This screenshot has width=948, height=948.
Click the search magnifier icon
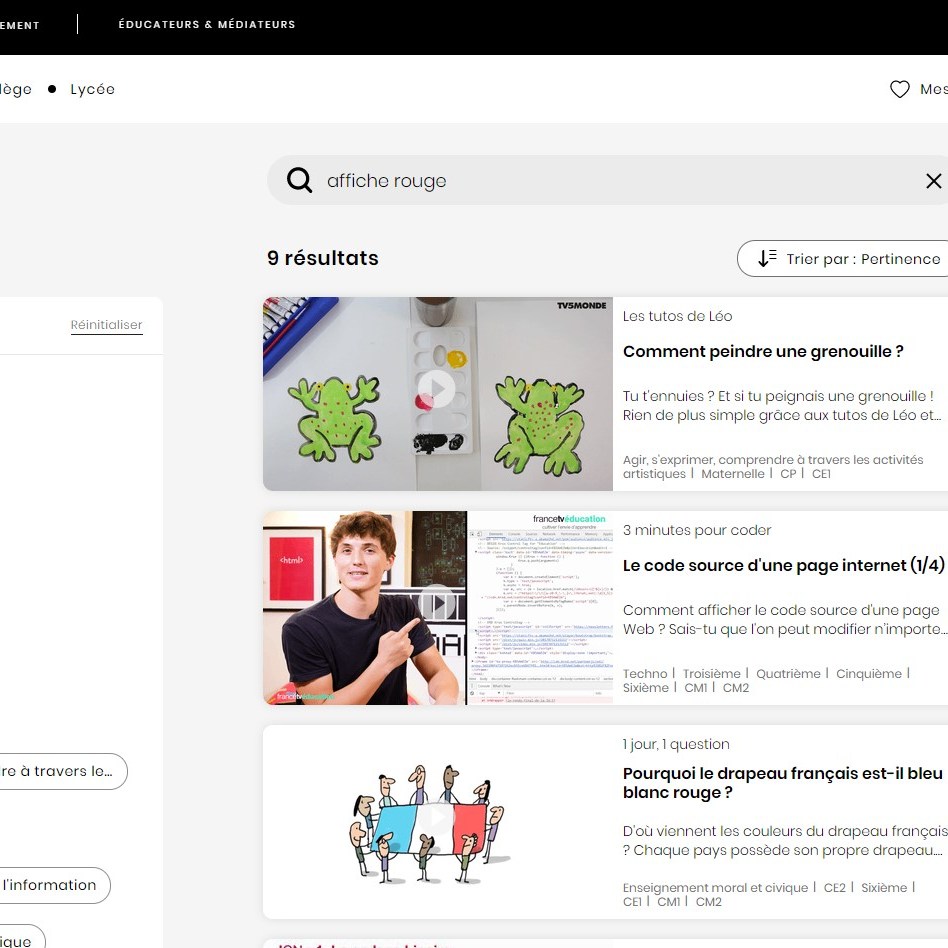coord(299,180)
